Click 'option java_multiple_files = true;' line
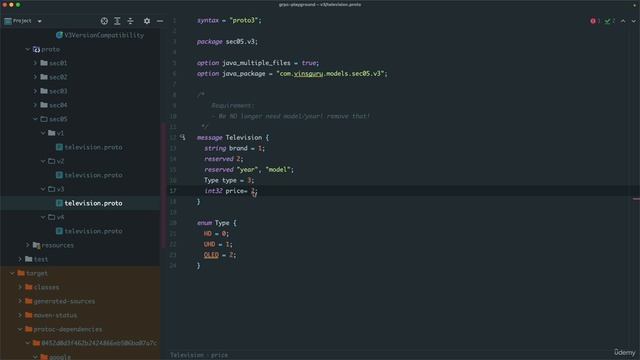 (258, 63)
